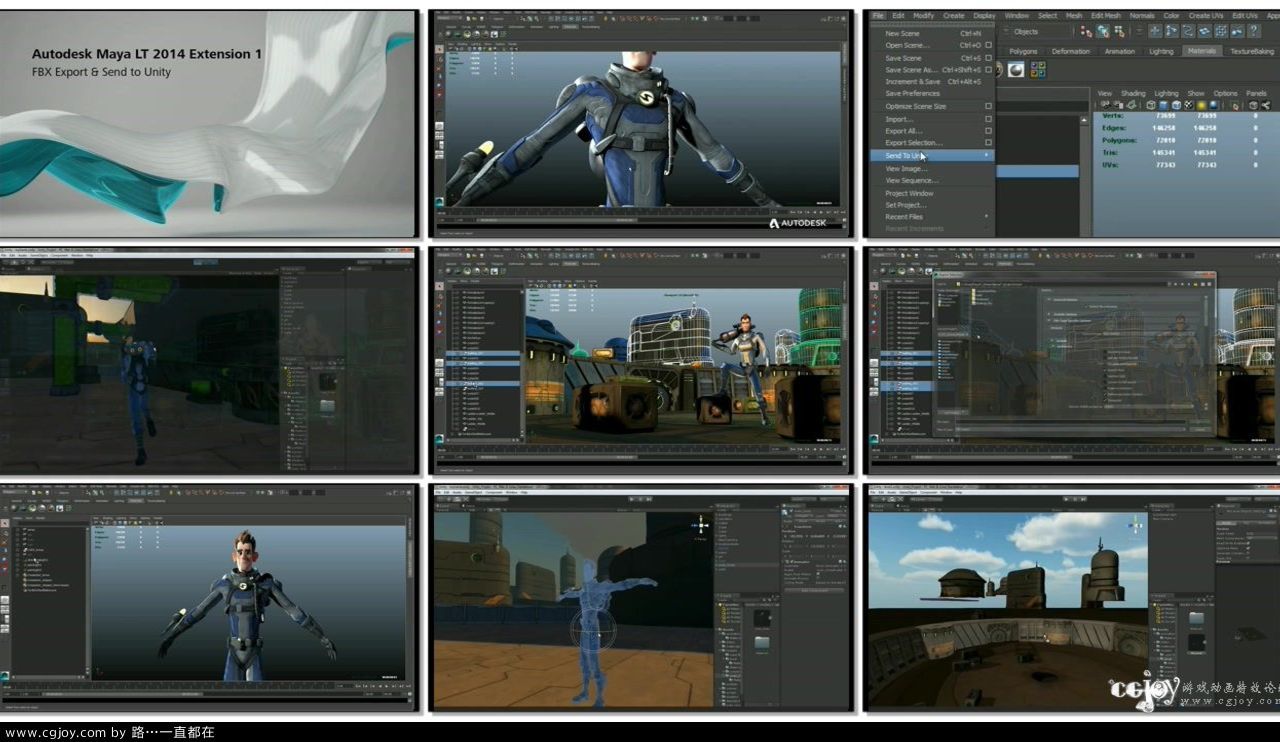Toggle snap to points icon
The height and width of the screenshot is (742, 1280).
[x=1188, y=31]
